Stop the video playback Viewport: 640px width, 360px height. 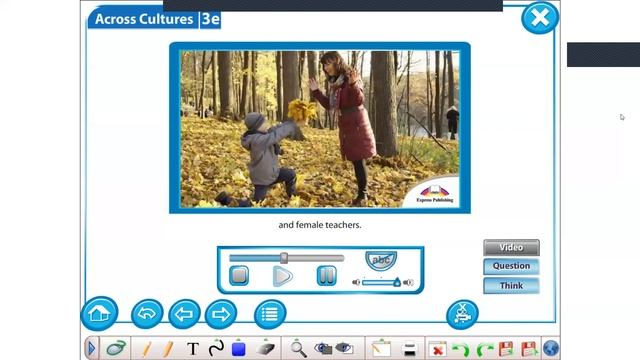239,276
